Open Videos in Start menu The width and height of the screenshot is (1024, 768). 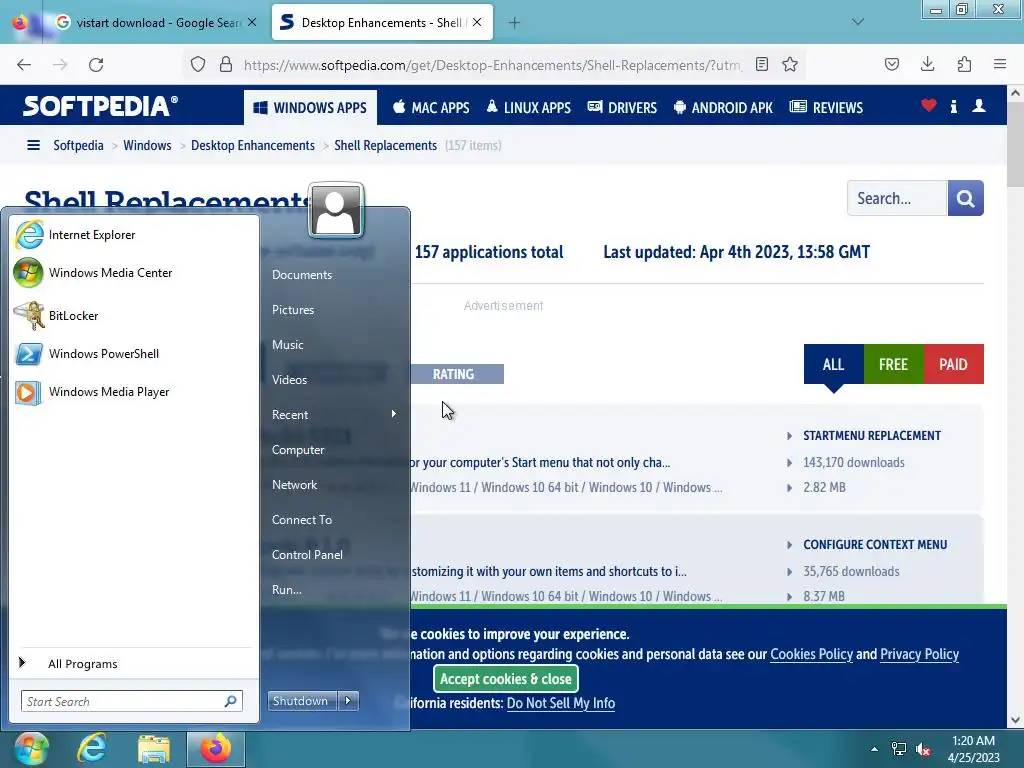289,379
